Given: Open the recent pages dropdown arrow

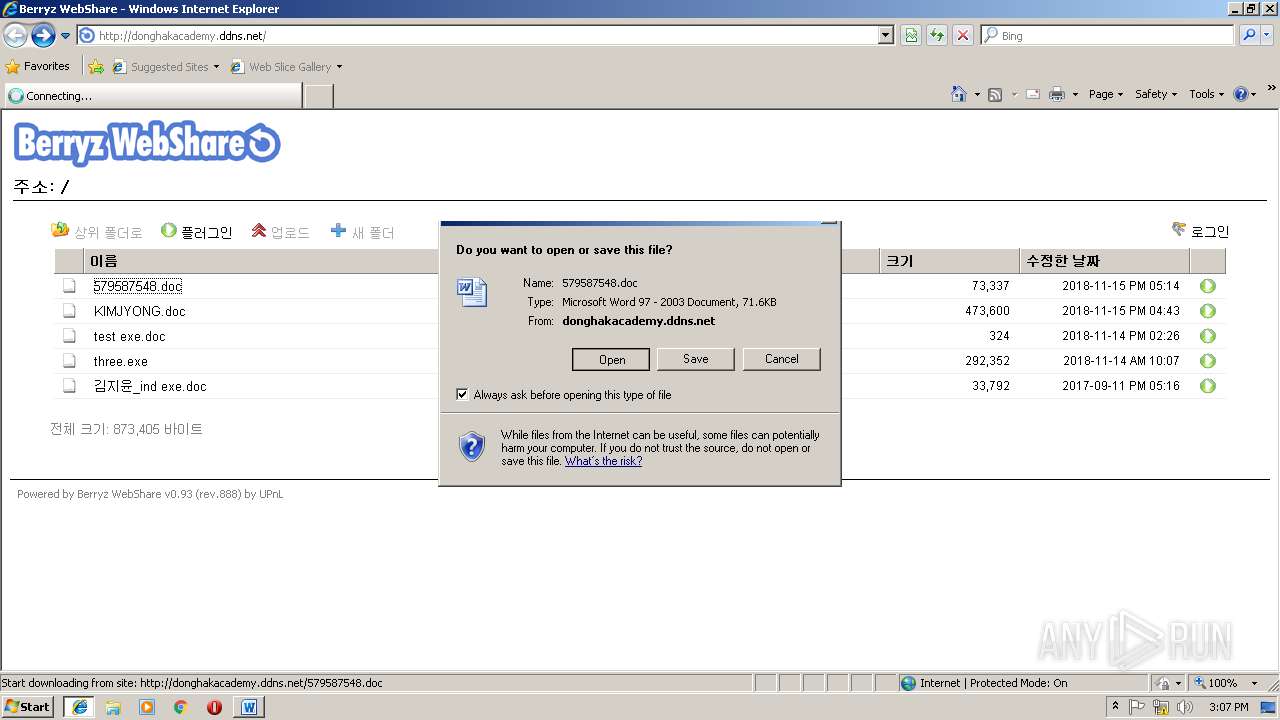Looking at the screenshot, I should [66, 36].
